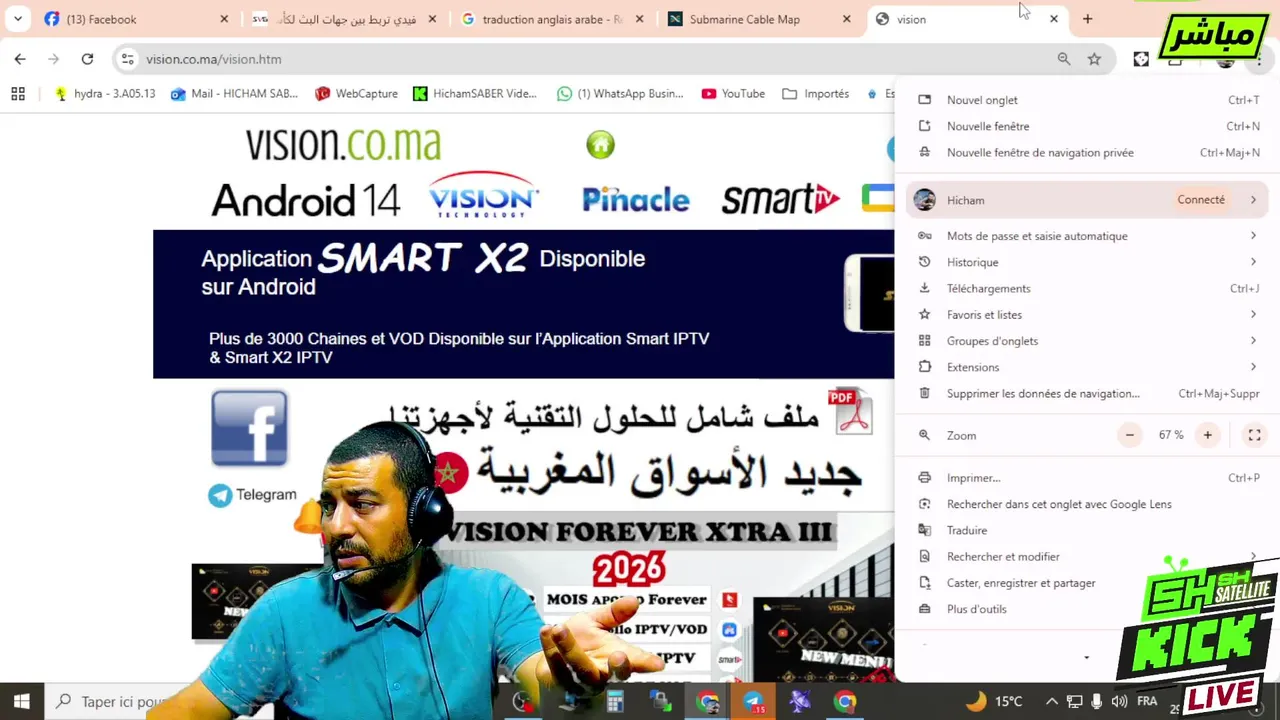Open a new tab with plus button
Screen dimensions: 1280x720
(1087, 19)
